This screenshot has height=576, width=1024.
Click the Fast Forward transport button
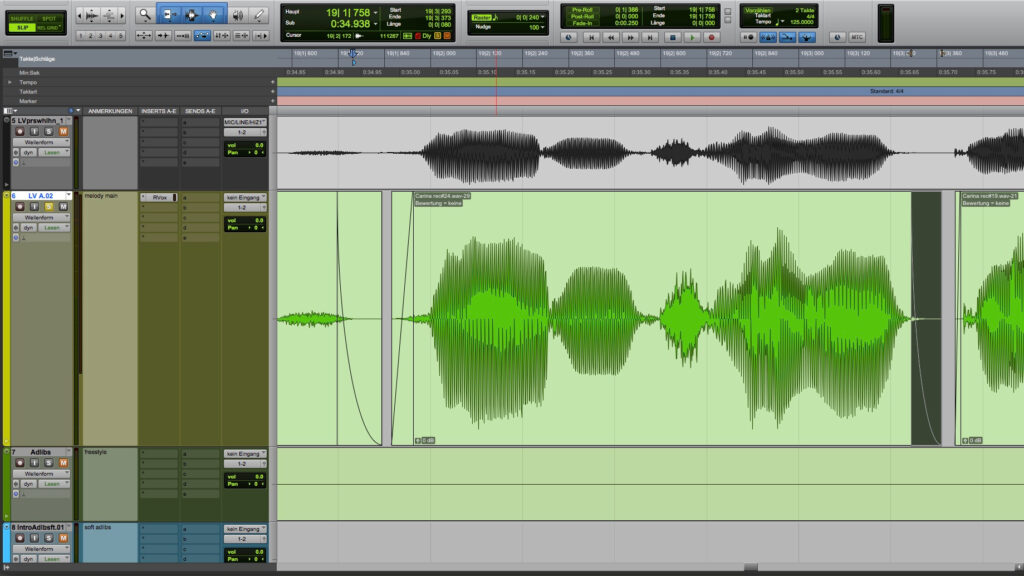pyautogui.click(x=630, y=37)
